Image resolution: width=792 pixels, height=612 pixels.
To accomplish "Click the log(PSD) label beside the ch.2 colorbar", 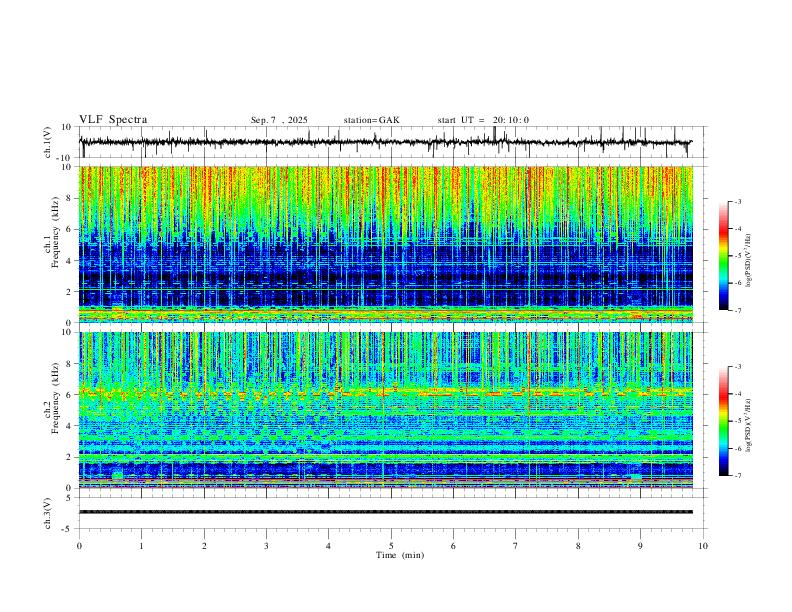I will [748, 425].
